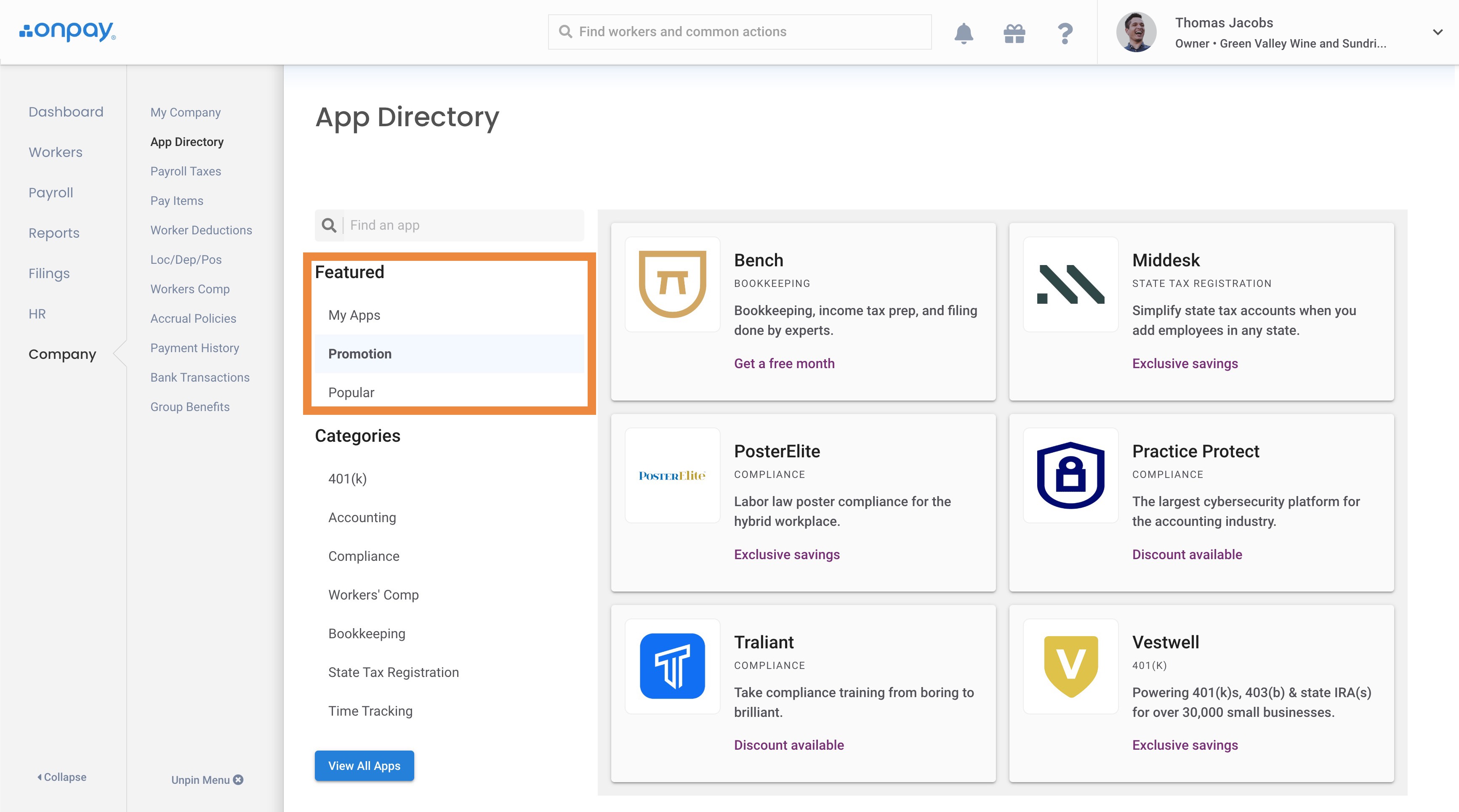Click the Practice Protect shield logo

coord(1070,475)
